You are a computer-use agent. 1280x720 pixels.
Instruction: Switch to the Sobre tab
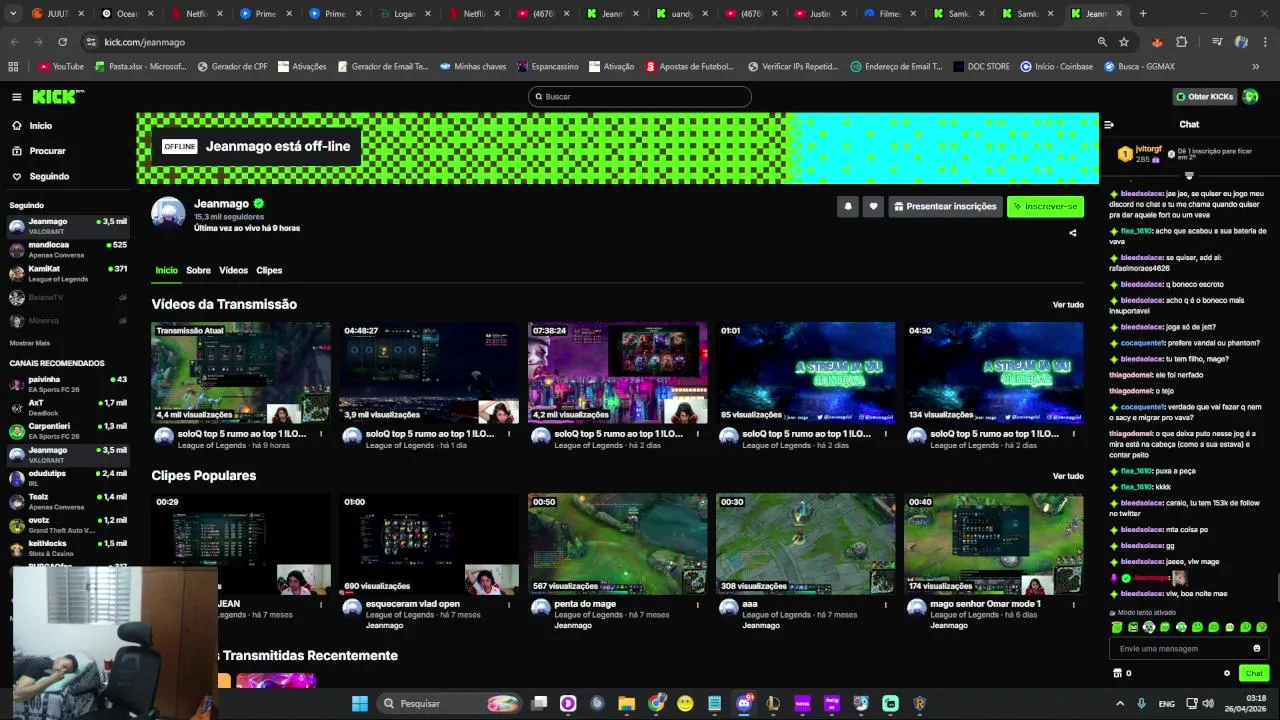tap(198, 270)
